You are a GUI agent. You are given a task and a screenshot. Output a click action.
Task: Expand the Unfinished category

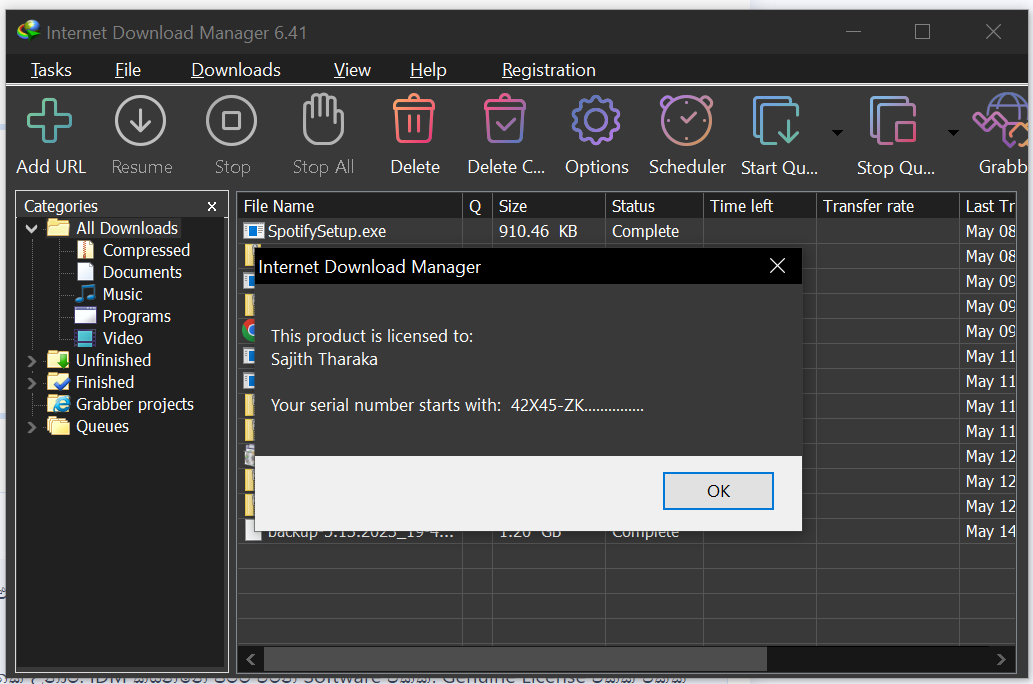click(32, 361)
